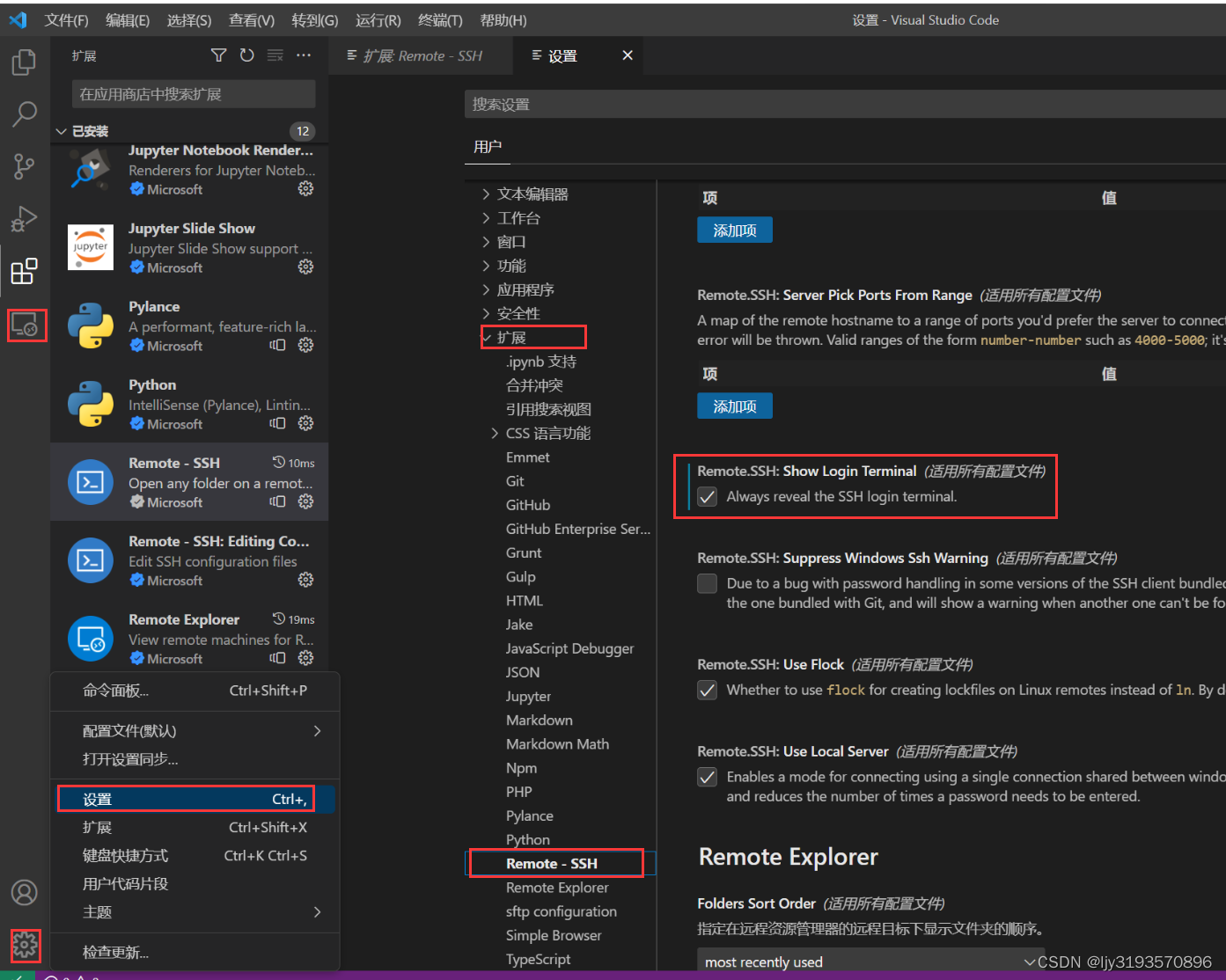
Task: Select Remote Explorer in settings tree
Action: point(557,888)
